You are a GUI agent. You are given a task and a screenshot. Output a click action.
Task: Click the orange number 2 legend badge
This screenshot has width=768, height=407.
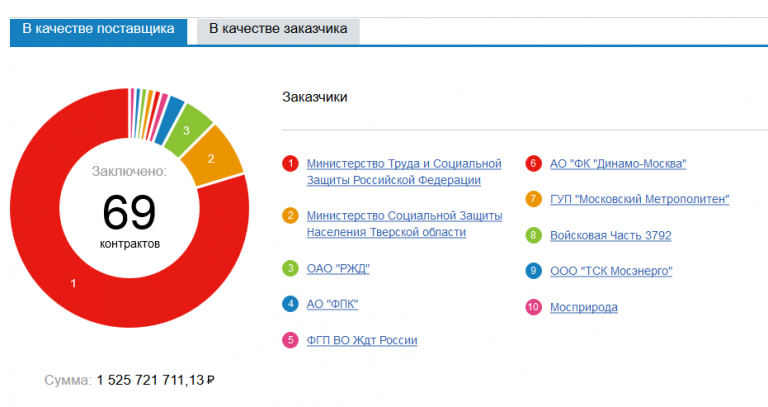(290, 215)
